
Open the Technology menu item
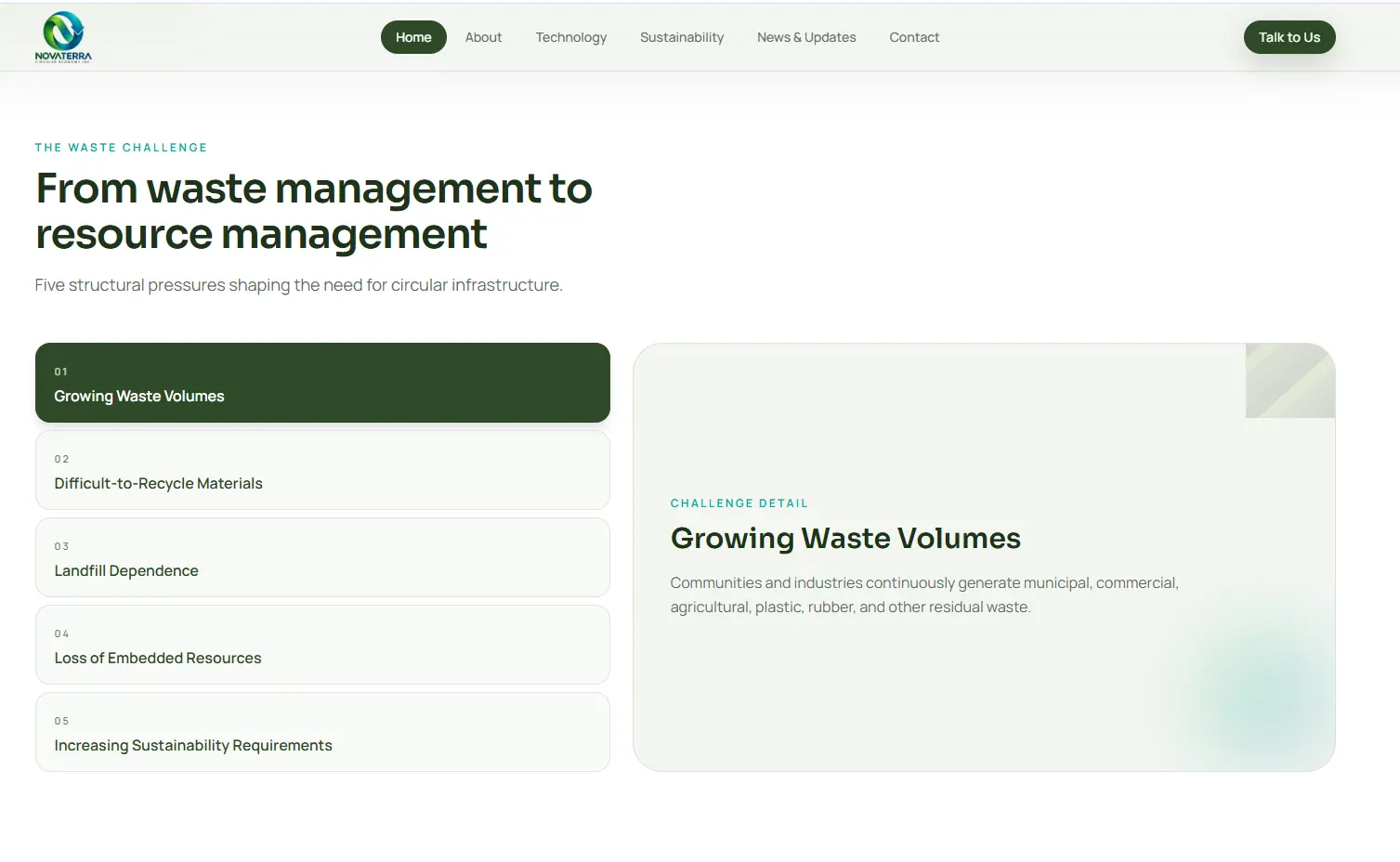click(570, 37)
